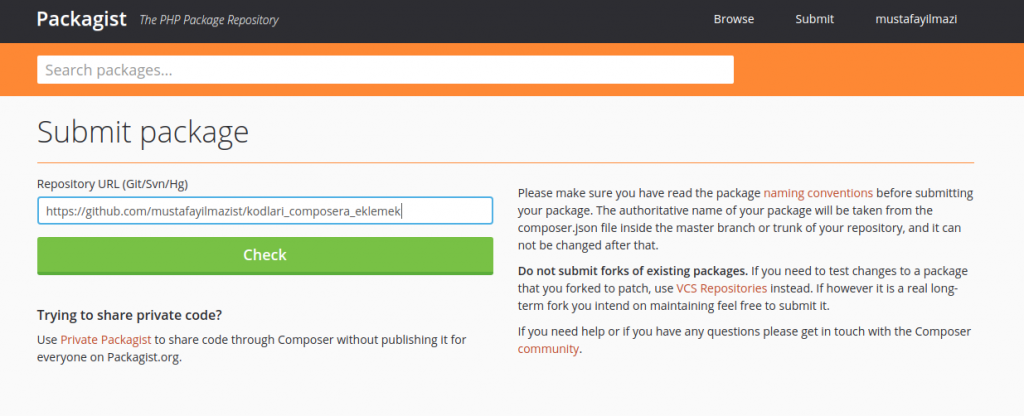Open the mustafayilmazi user menu

916,20
